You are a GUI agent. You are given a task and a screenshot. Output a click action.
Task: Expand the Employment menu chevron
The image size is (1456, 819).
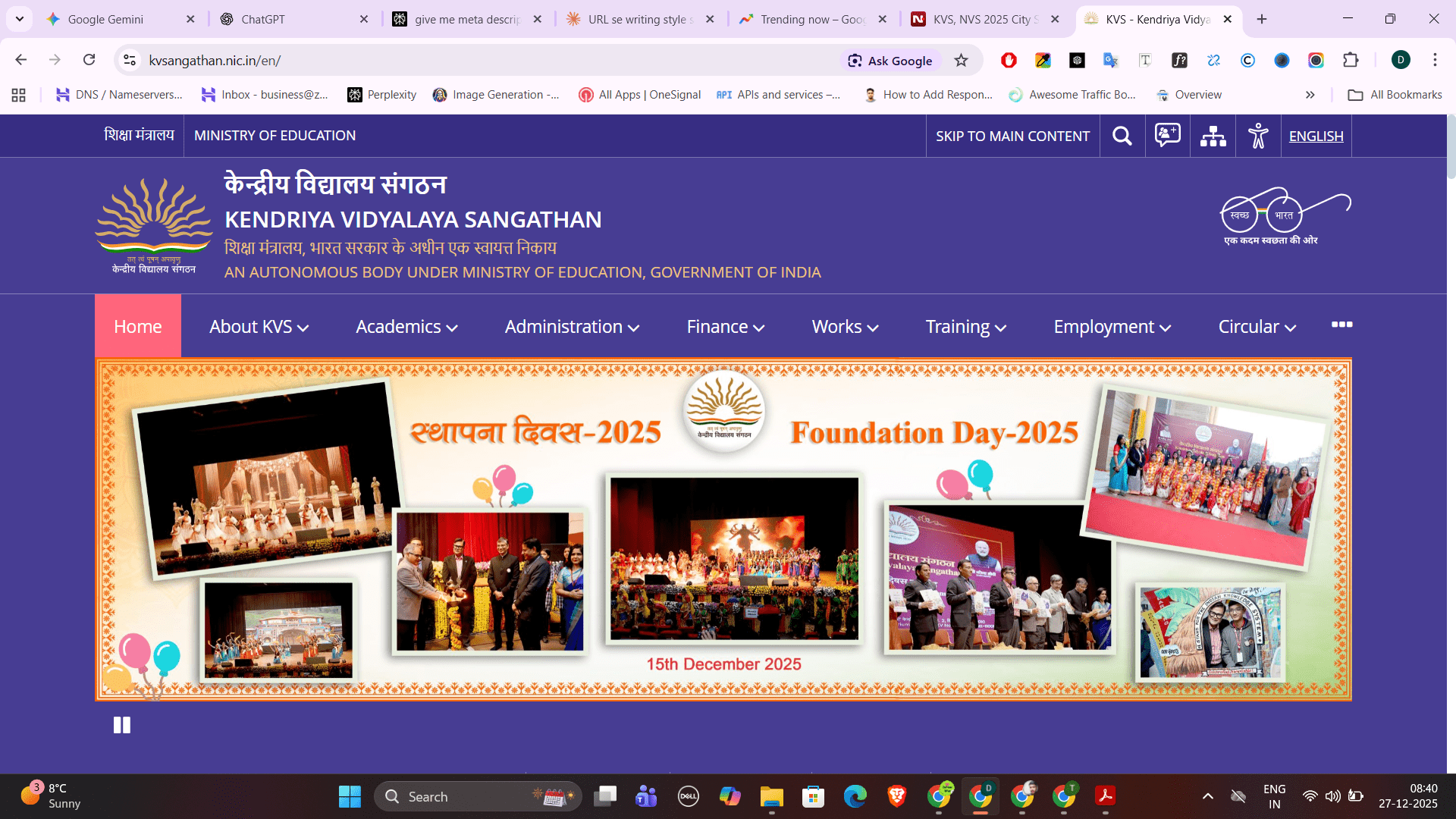[1166, 328]
